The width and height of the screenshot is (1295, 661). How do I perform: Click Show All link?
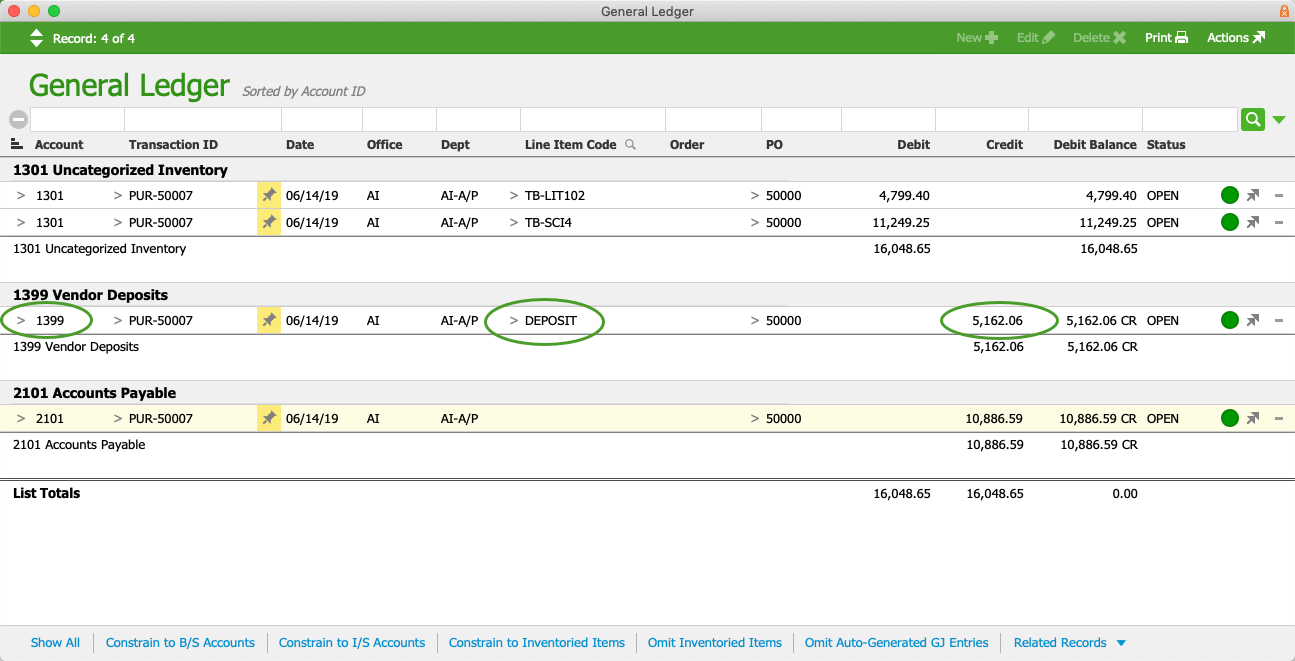[x=55, y=643]
